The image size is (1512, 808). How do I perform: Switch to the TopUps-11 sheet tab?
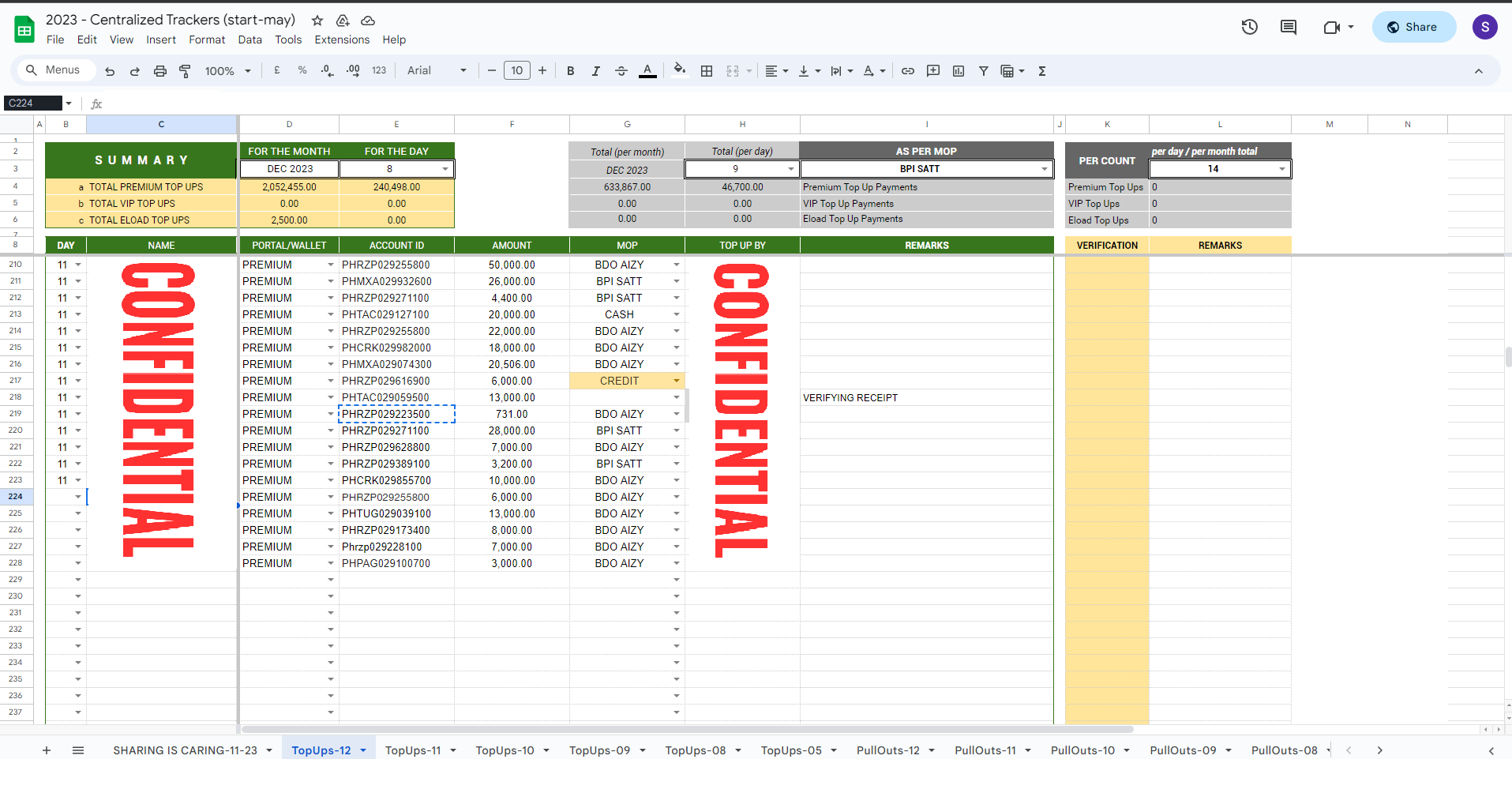(x=413, y=750)
